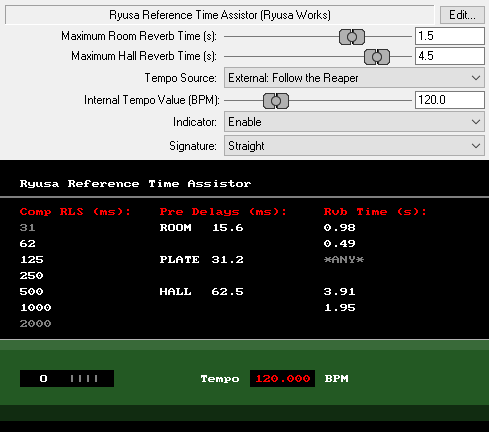Adjust Maximum Hall Reverb Time slider handle

click(377, 57)
